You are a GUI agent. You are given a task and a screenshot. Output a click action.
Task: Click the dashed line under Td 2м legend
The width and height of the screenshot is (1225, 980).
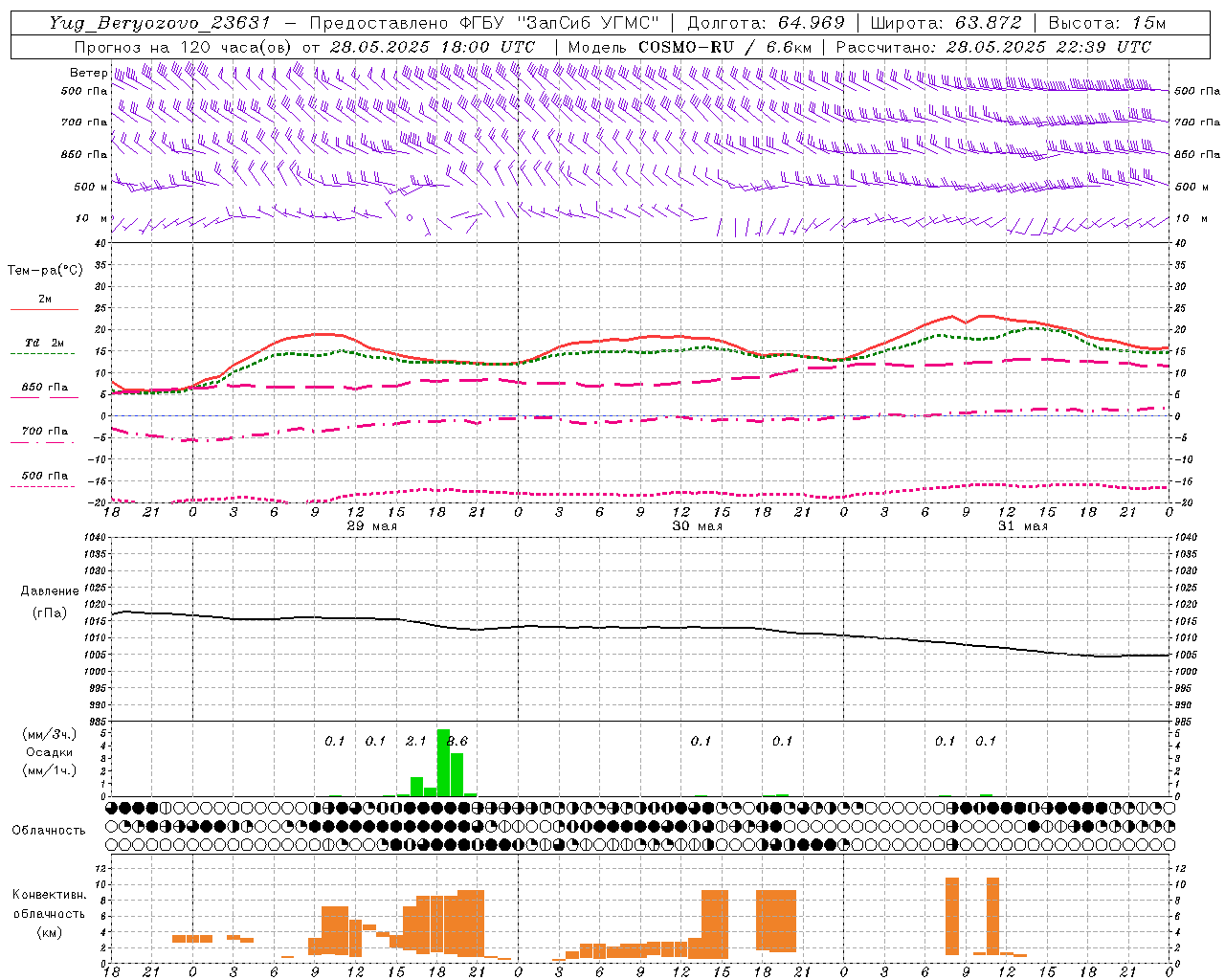pyautogui.click(x=44, y=353)
